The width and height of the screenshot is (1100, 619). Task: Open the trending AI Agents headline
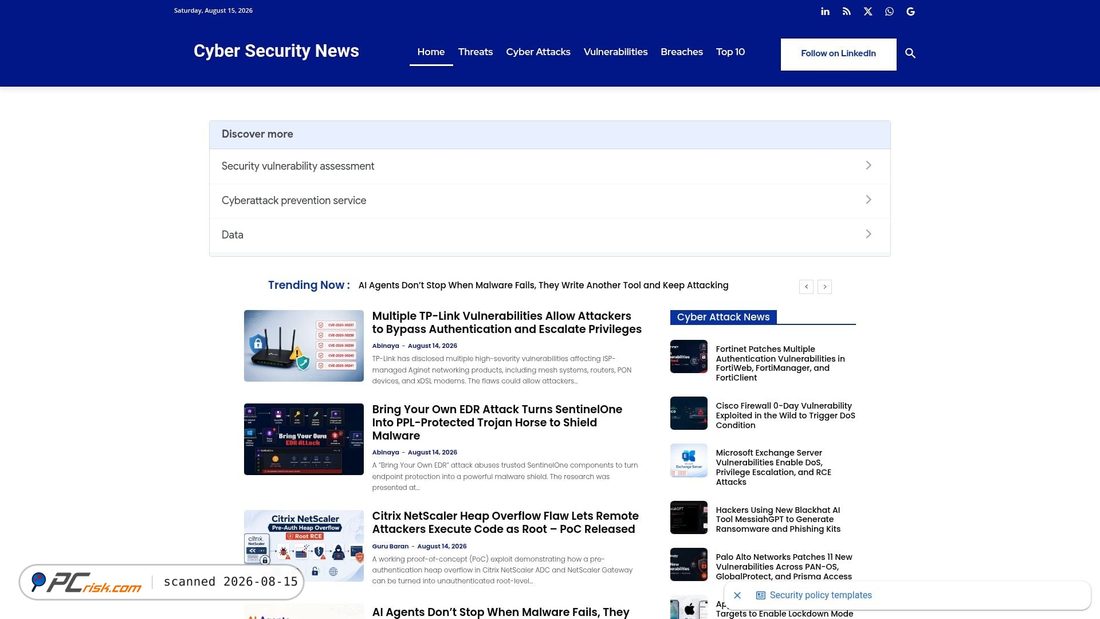(x=543, y=286)
